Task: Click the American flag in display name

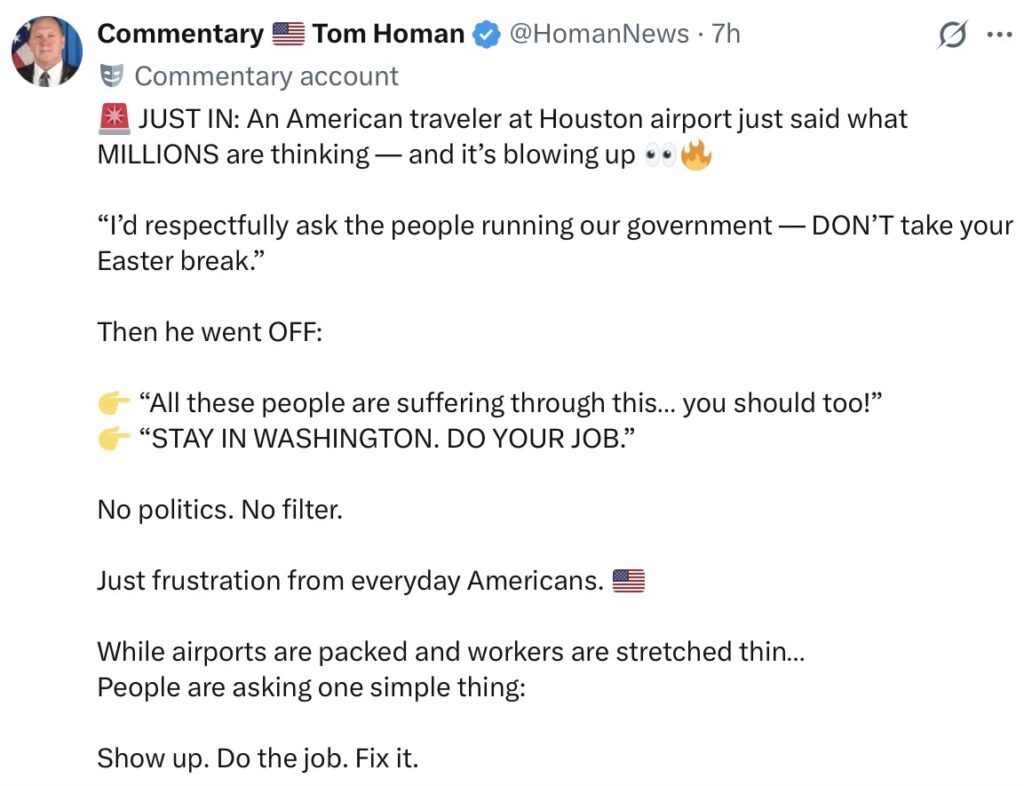Action: point(288,34)
